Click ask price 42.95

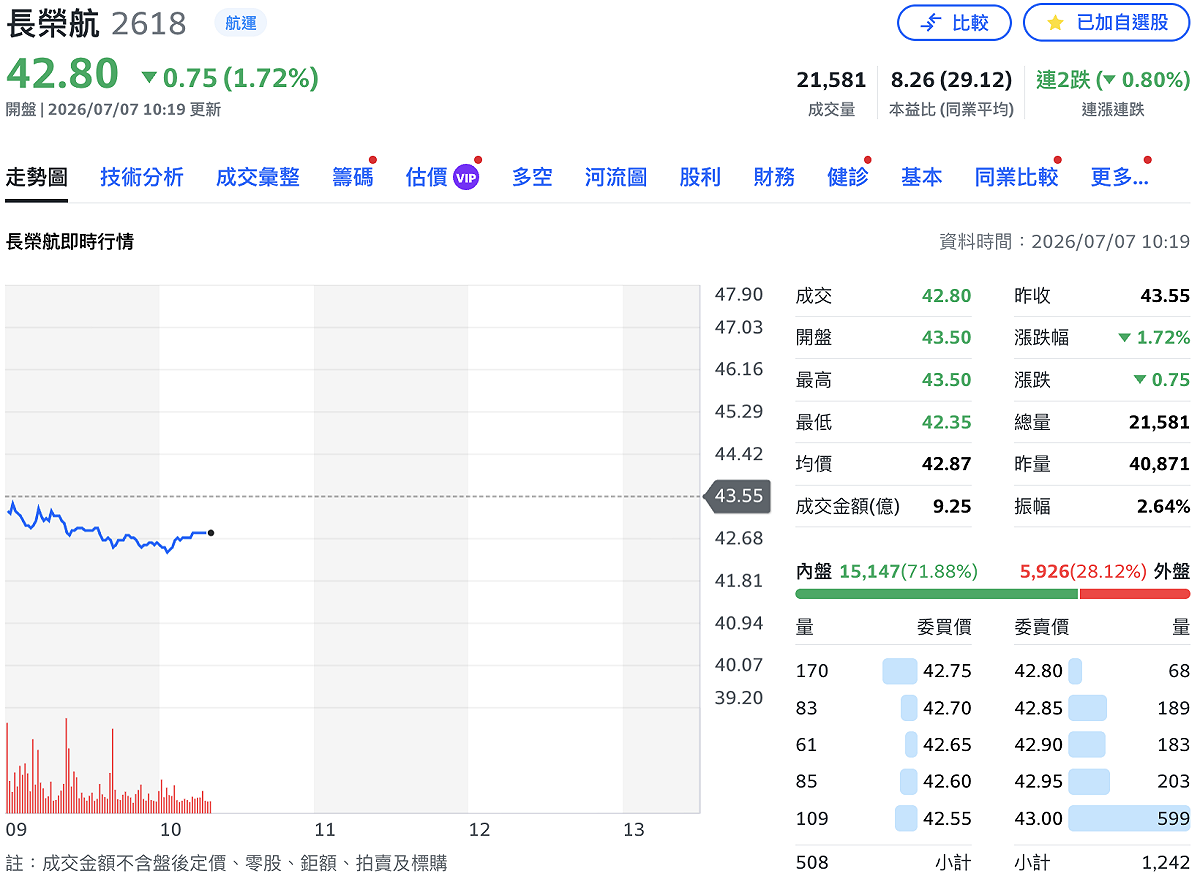(x=1039, y=781)
